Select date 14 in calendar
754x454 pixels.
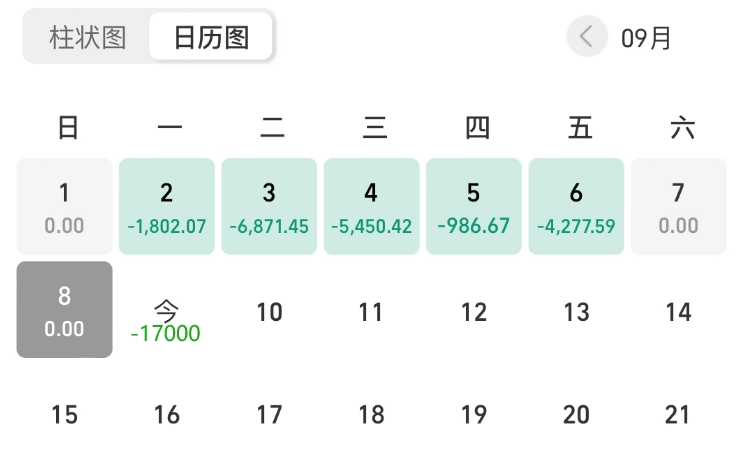click(x=679, y=312)
